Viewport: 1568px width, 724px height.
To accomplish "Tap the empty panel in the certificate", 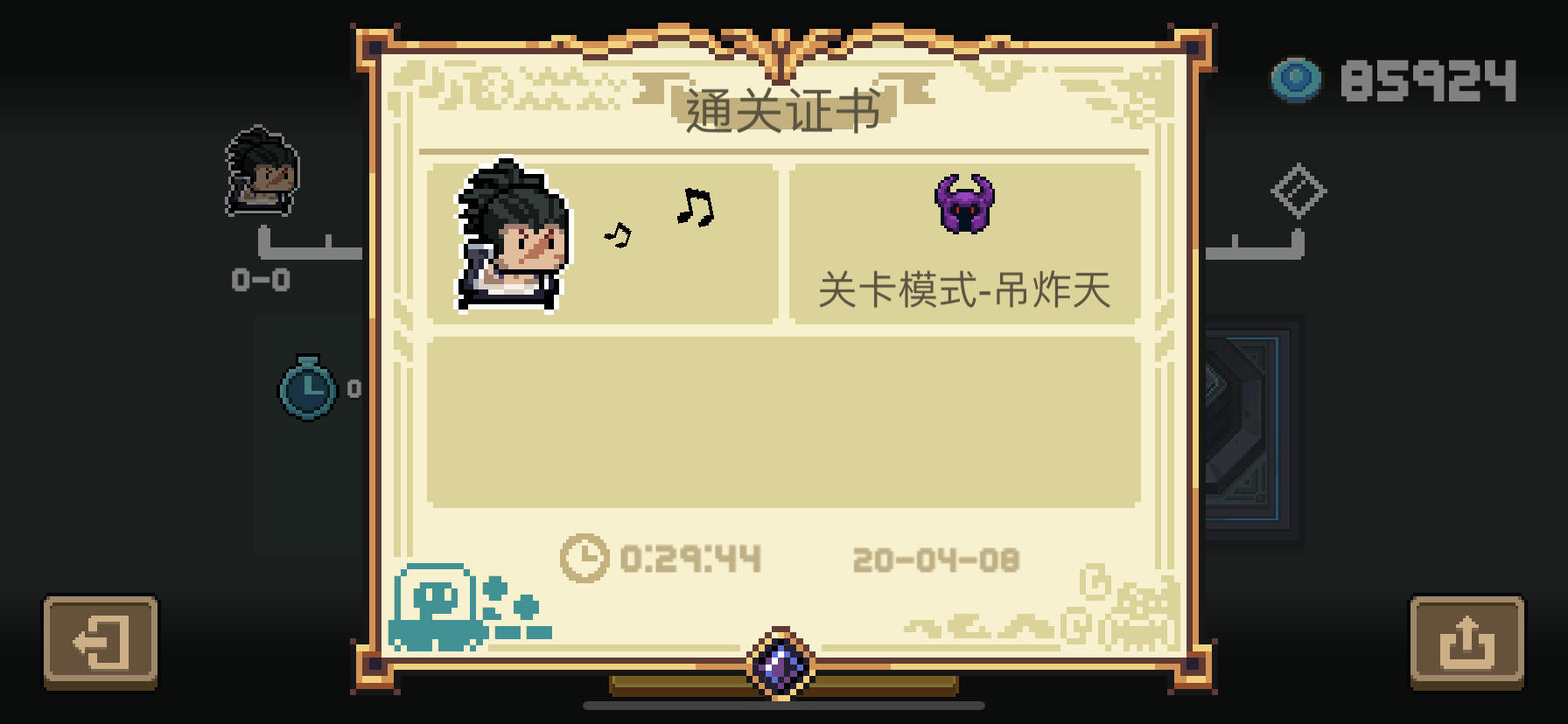I will (784, 422).
